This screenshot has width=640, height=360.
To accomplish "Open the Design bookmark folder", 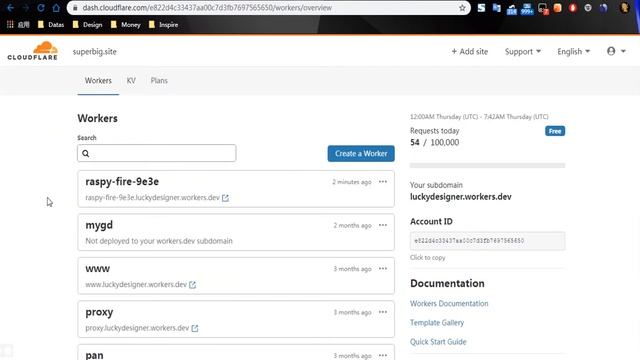I will tap(87, 24).
